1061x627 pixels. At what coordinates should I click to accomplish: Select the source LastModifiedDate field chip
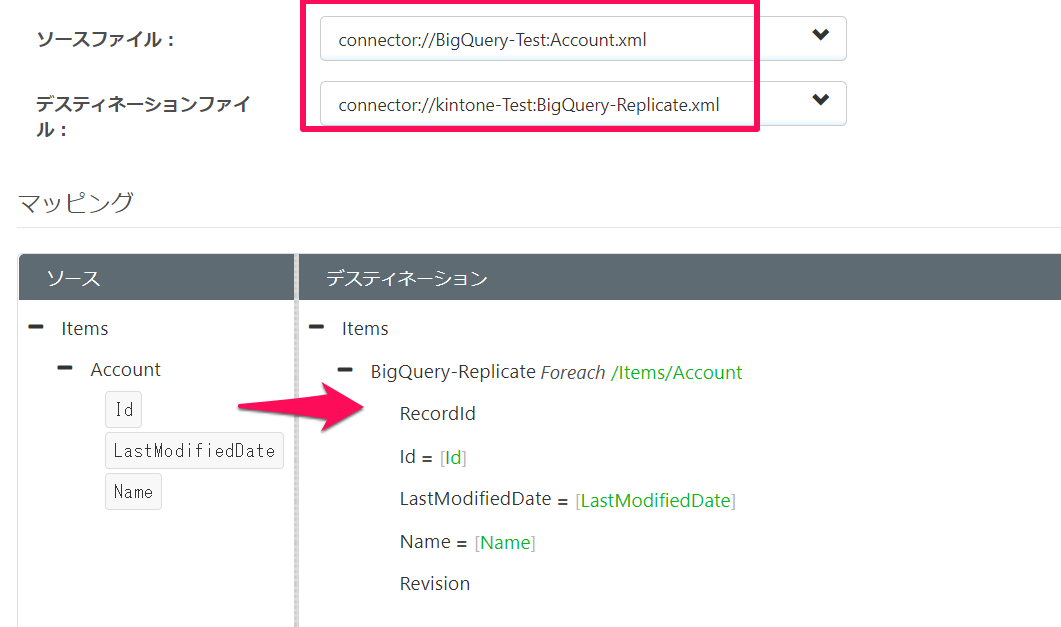tap(194, 450)
